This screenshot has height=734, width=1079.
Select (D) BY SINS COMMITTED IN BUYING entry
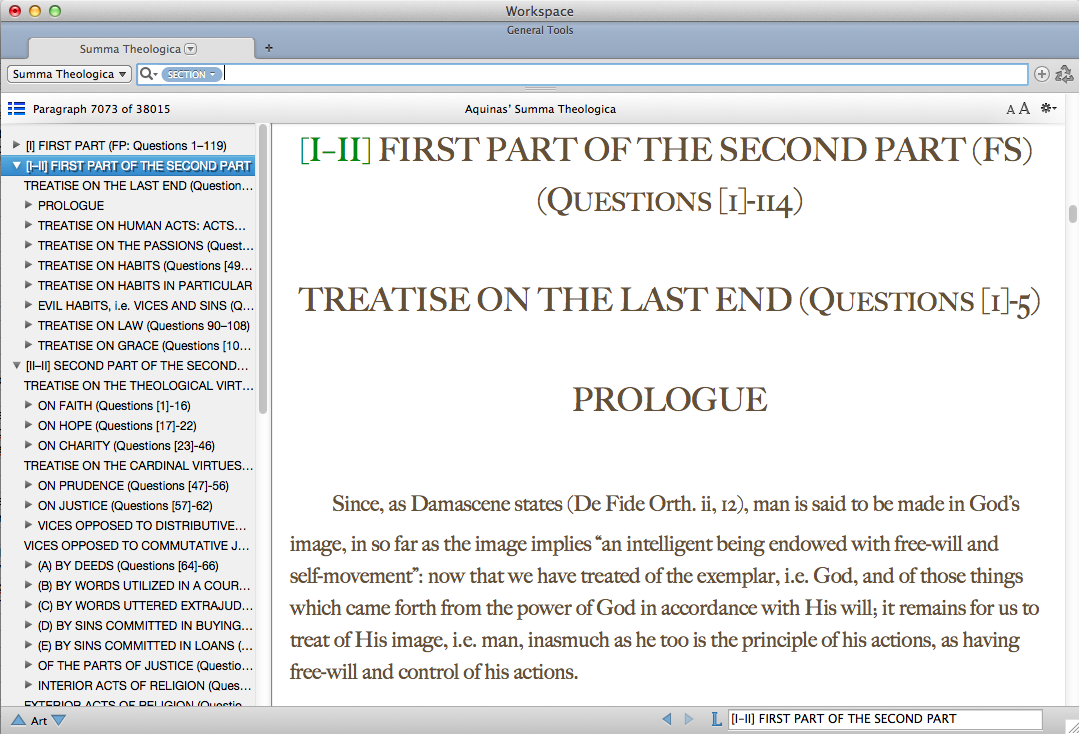tap(145, 625)
